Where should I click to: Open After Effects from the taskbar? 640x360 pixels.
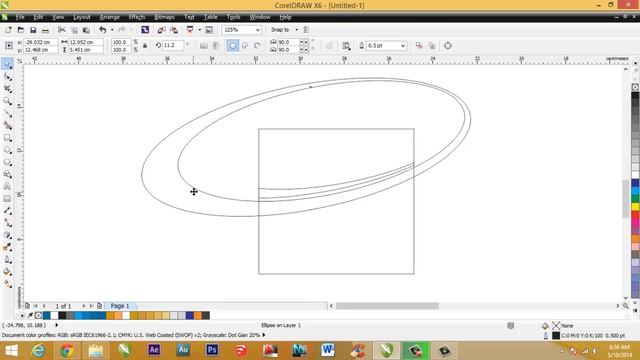[x=154, y=351]
